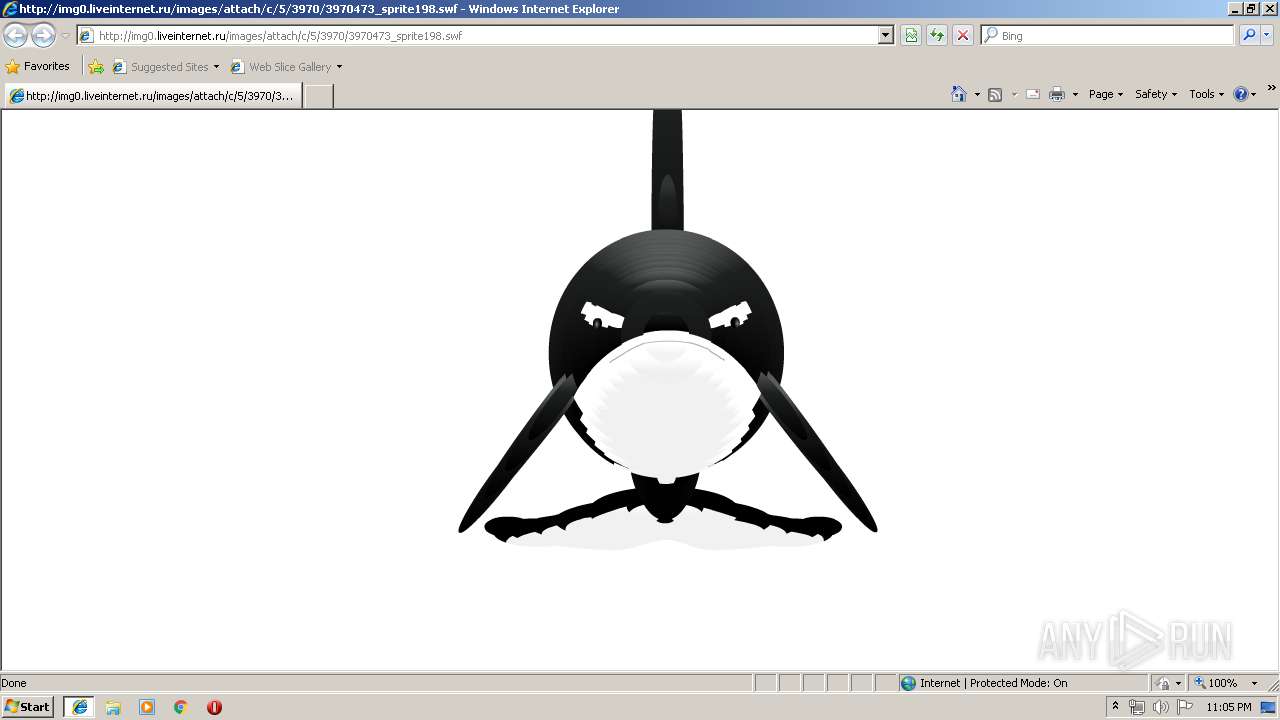Click the Show desktop button
The image size is (1280, 720).
[1269, 707]
